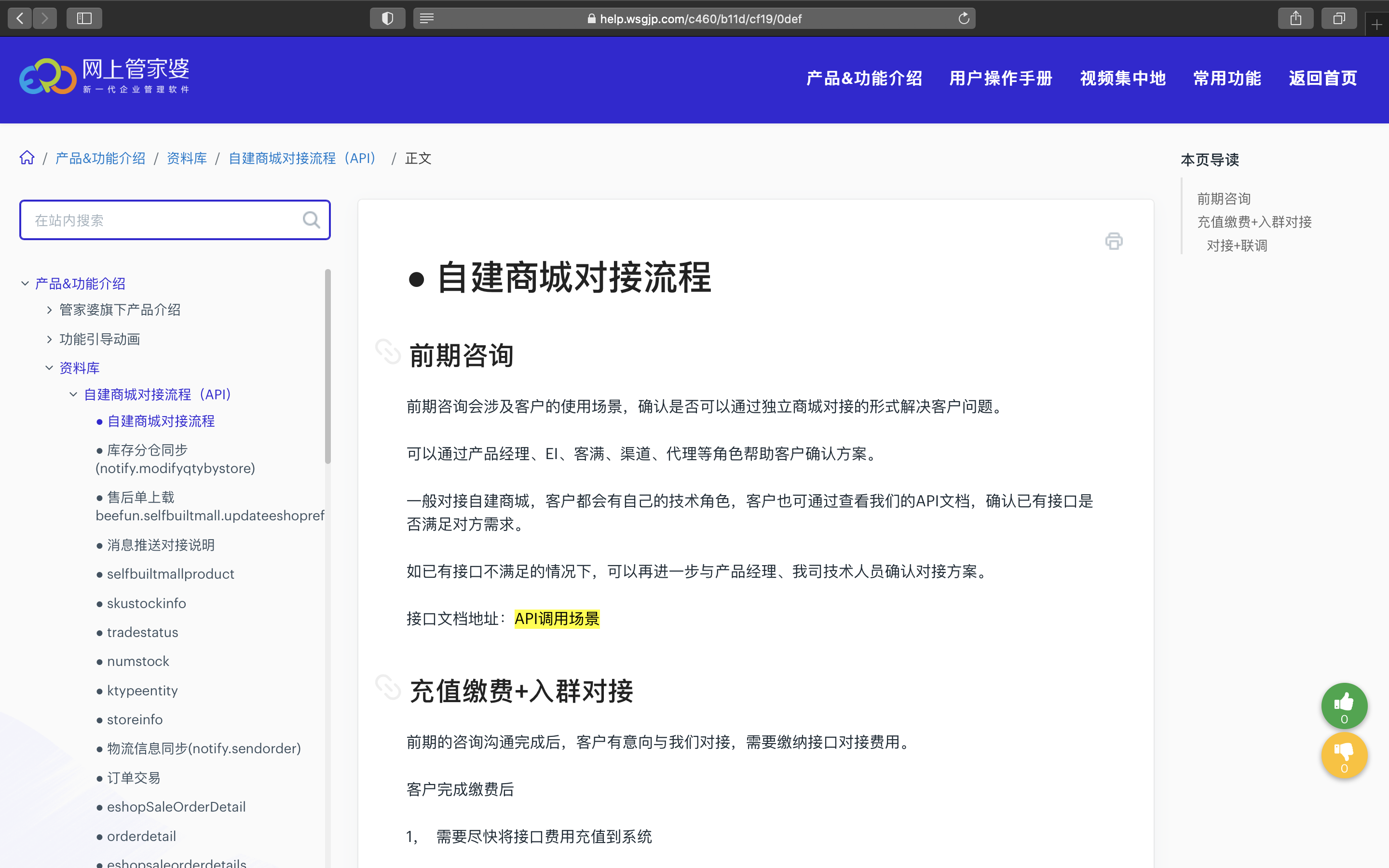Toggle the Safari sidebar icon
This screenshot has height=868, width=1389.
(x=84, y=18)
